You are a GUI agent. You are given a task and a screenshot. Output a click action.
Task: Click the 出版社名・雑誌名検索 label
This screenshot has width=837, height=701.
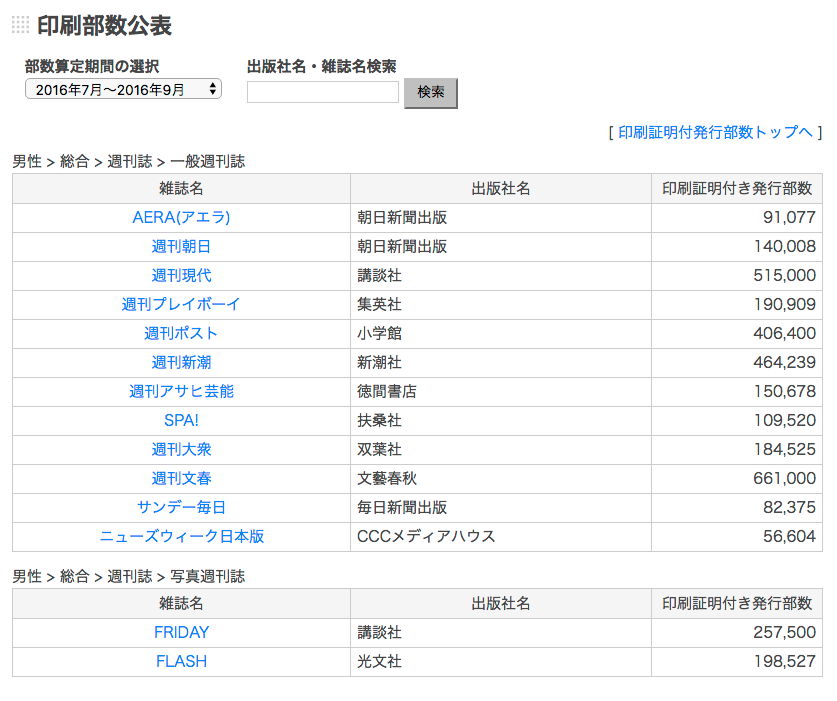coord(321,66)
